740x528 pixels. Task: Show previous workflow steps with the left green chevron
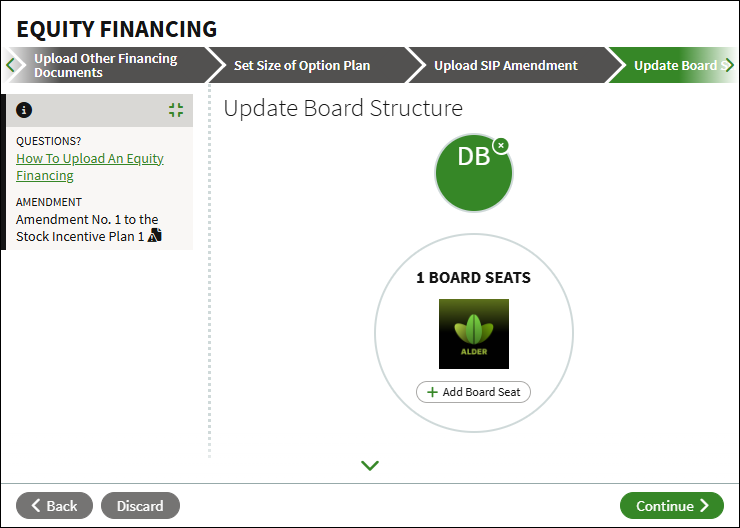[x=11, y=65]
